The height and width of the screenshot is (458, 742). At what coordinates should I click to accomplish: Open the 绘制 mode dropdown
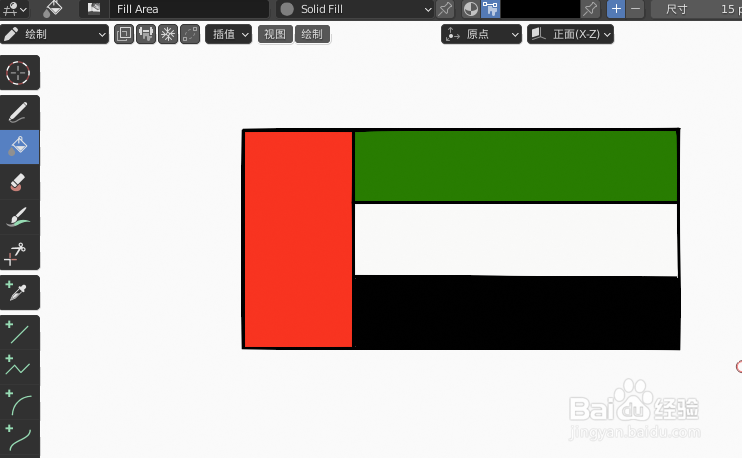coord(54,34)
